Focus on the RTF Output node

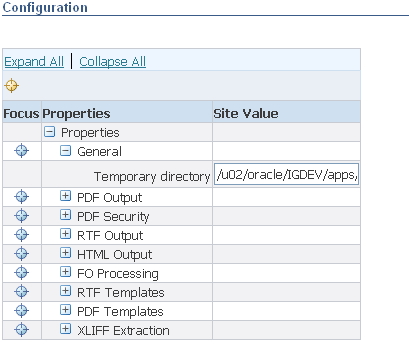22,235
